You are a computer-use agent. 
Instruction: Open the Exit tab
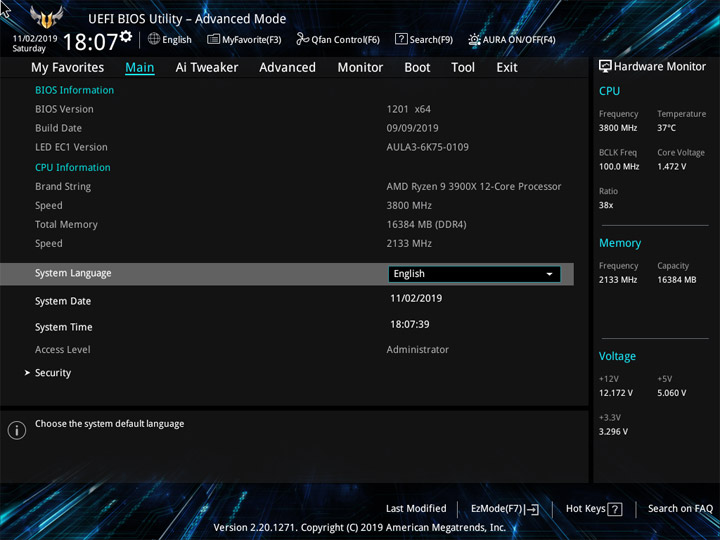pyautogui.click(x=507, y=68)
